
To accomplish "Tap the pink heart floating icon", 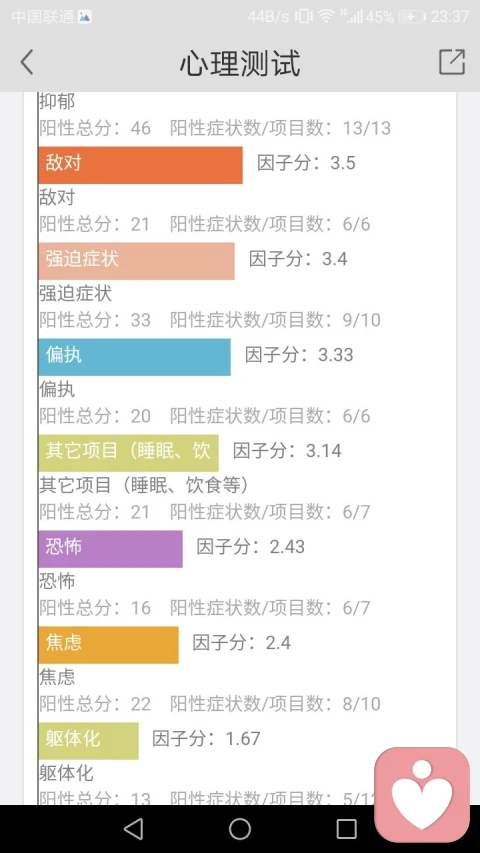I will [x=422, y=794].
